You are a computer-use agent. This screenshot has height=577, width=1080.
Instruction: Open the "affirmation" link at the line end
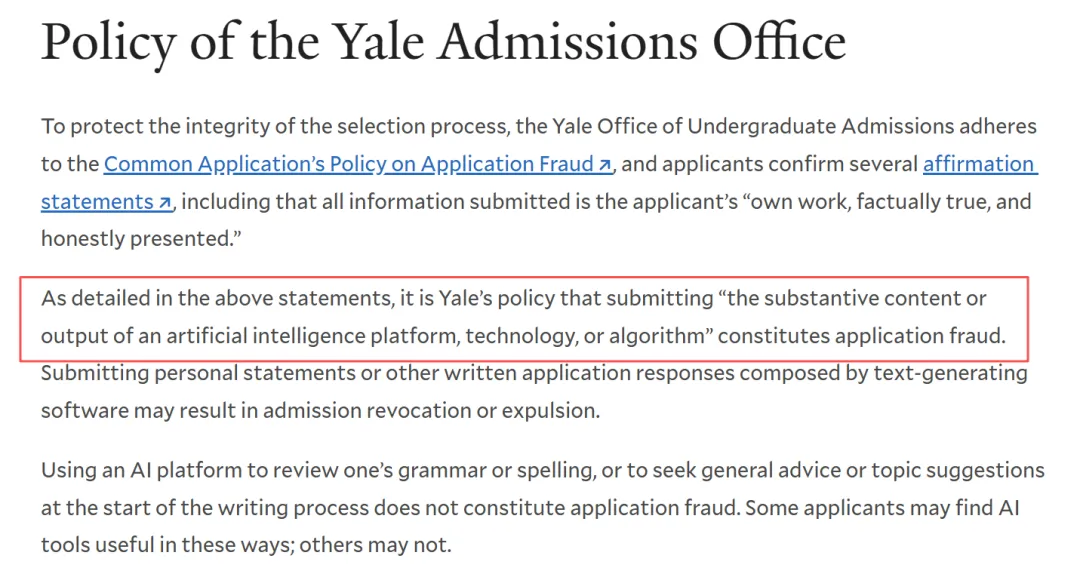[x=979, y=164]
